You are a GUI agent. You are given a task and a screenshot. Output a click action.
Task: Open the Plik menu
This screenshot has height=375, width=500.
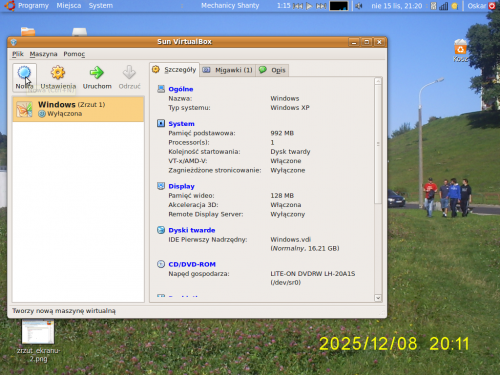[18, 54]
